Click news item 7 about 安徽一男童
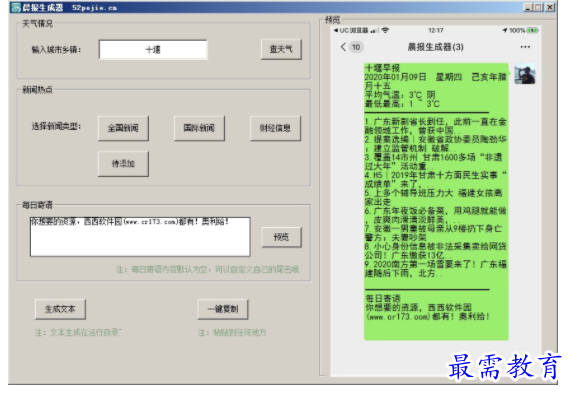 434,233
